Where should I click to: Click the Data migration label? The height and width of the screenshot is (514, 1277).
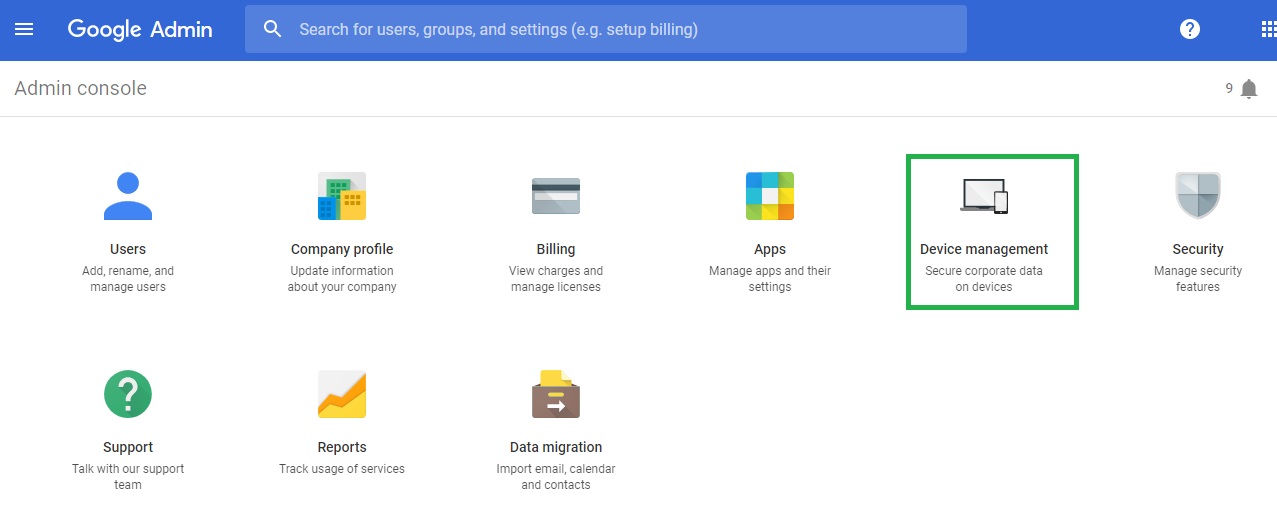(x=556, y=447)
